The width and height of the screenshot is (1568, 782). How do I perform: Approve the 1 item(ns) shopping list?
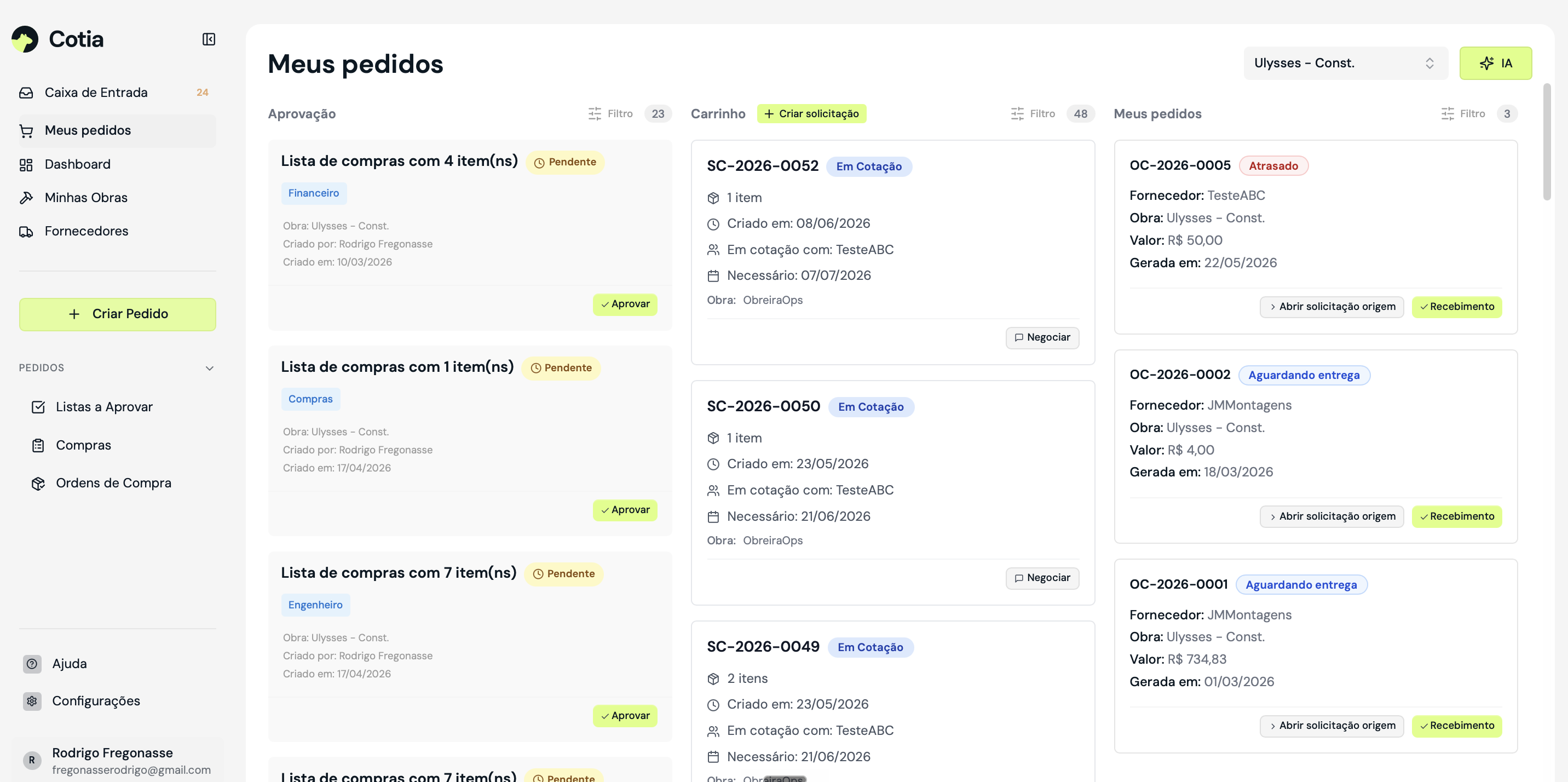click(625, 510)
